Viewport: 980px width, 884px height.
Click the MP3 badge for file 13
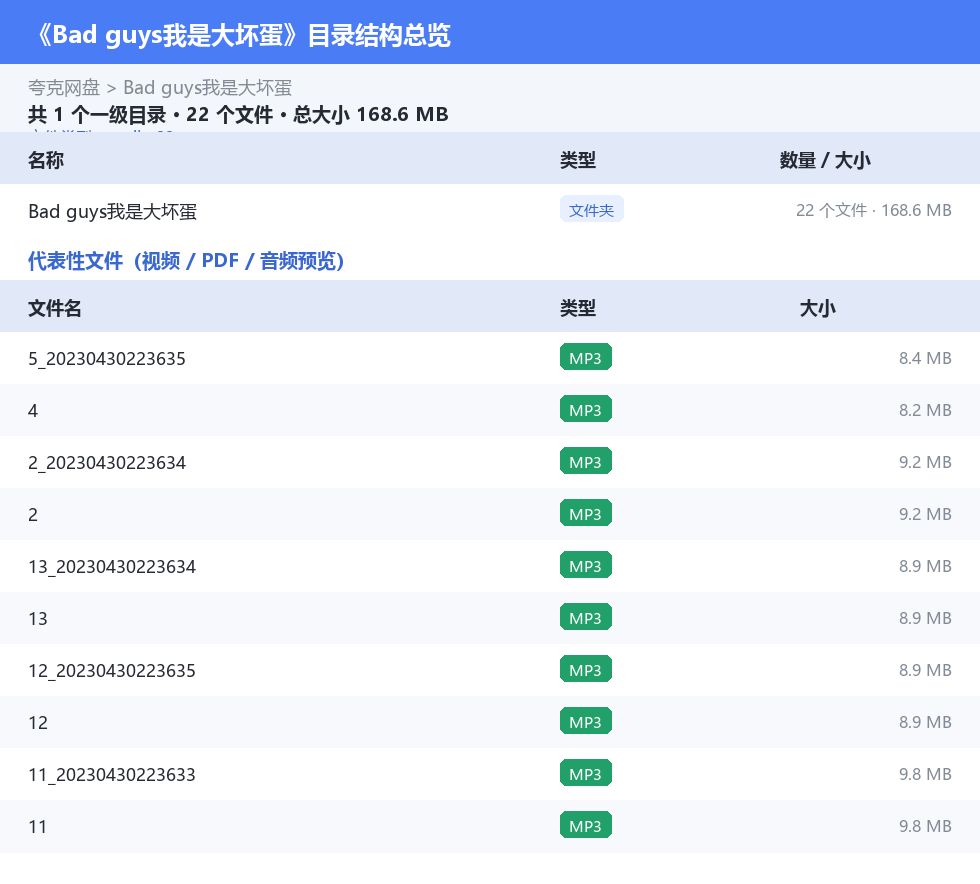point(586,617)
